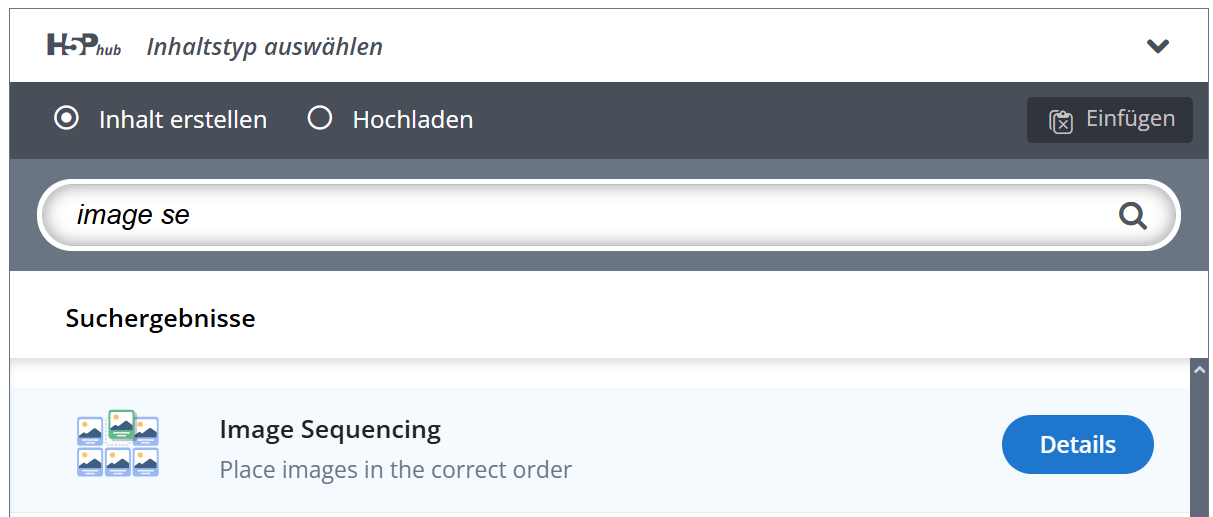The width and height of the screenshot is (1213, 517).
Task: Click the Image Sequencing thumbnail icon
Action: click(x=118, y=444)
